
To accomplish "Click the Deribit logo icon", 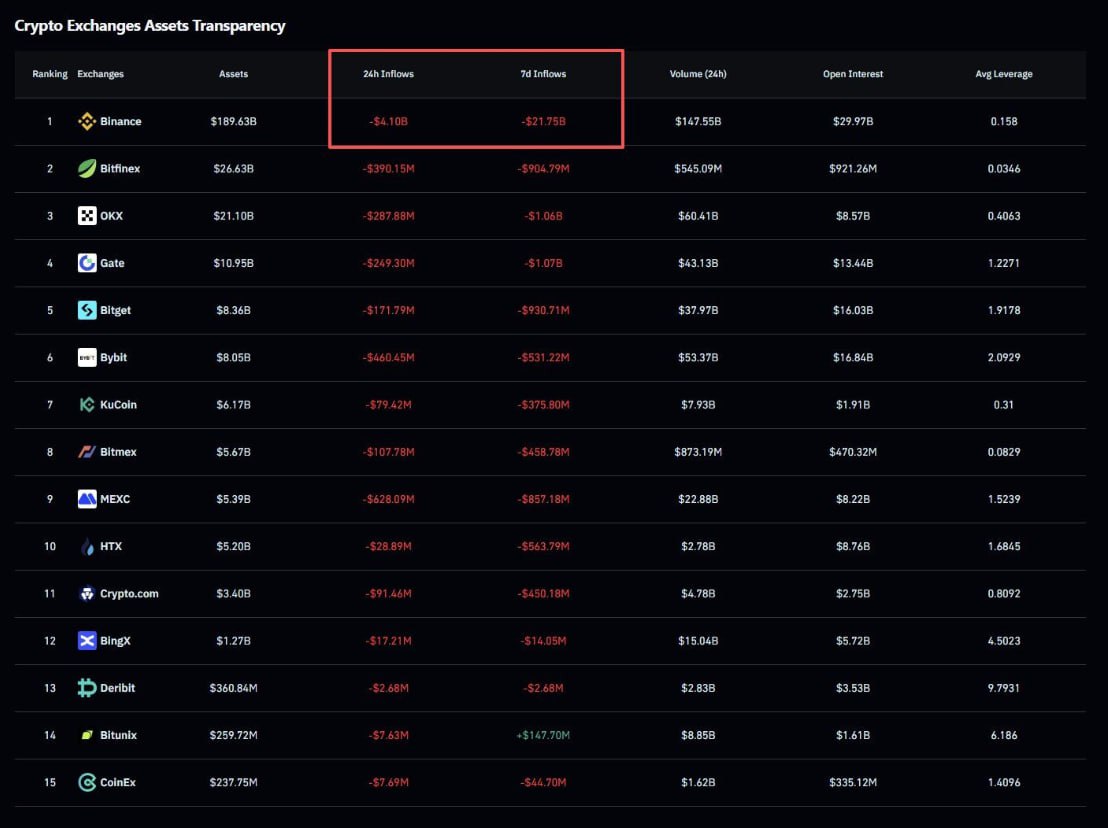I will pyautogui.click(x=87, y=688).
